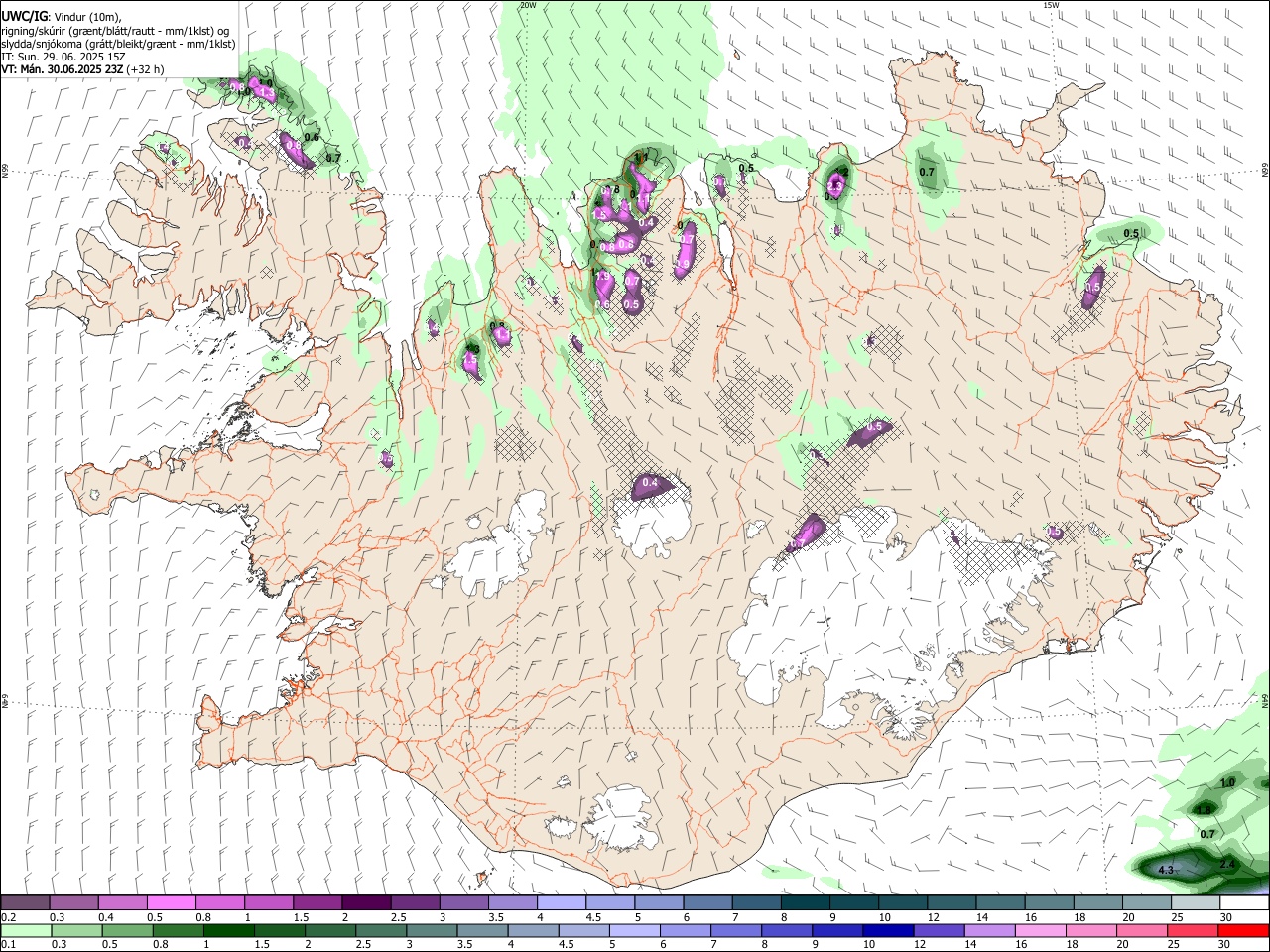
Task: Click the 64N latitude label on right edge
Action: tap(1264, 701)
